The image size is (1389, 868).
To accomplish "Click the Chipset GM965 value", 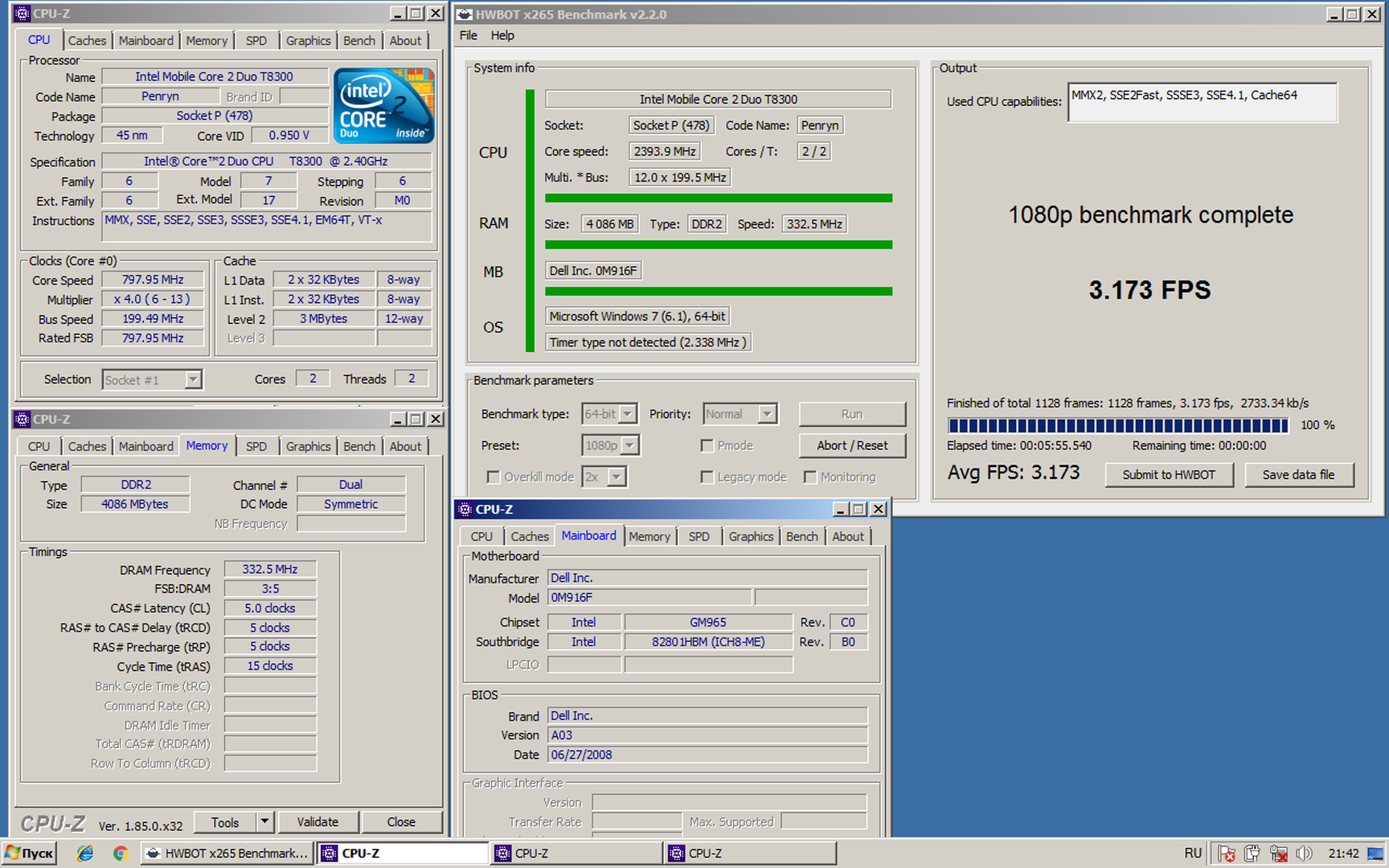I will tap(708, 622).
